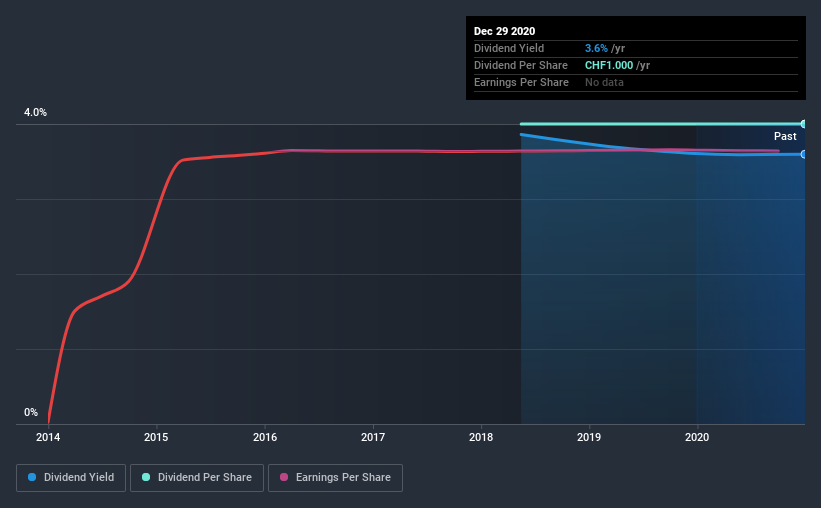This screenshot has height=508, width=821.
Task: Click the pink Earnings Per Share legend dot
Action: 284,477
